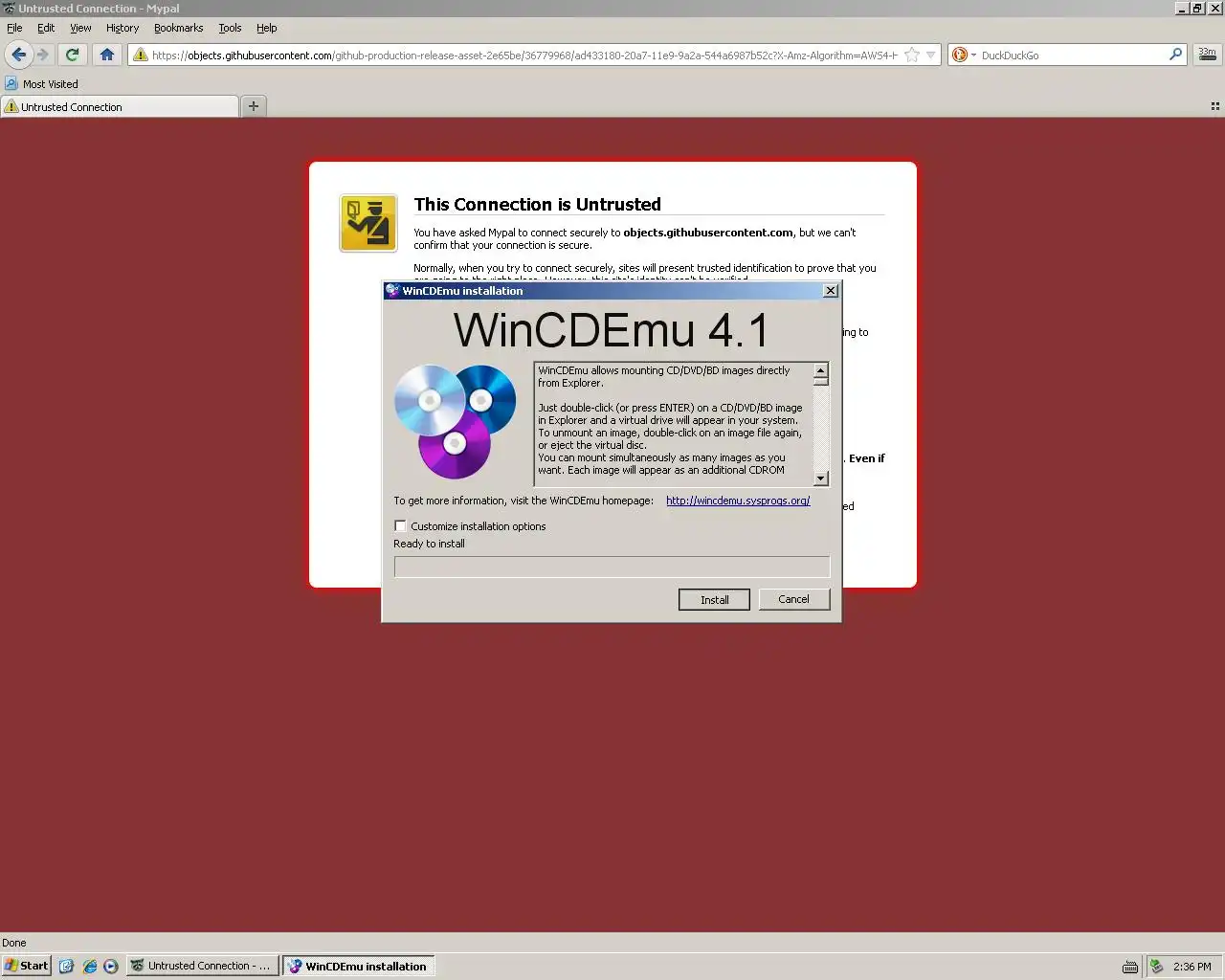Viewport: 1225px width, 980px height.
Task: Click the WinCDEmu discs logo image
Action: point(456,421)
